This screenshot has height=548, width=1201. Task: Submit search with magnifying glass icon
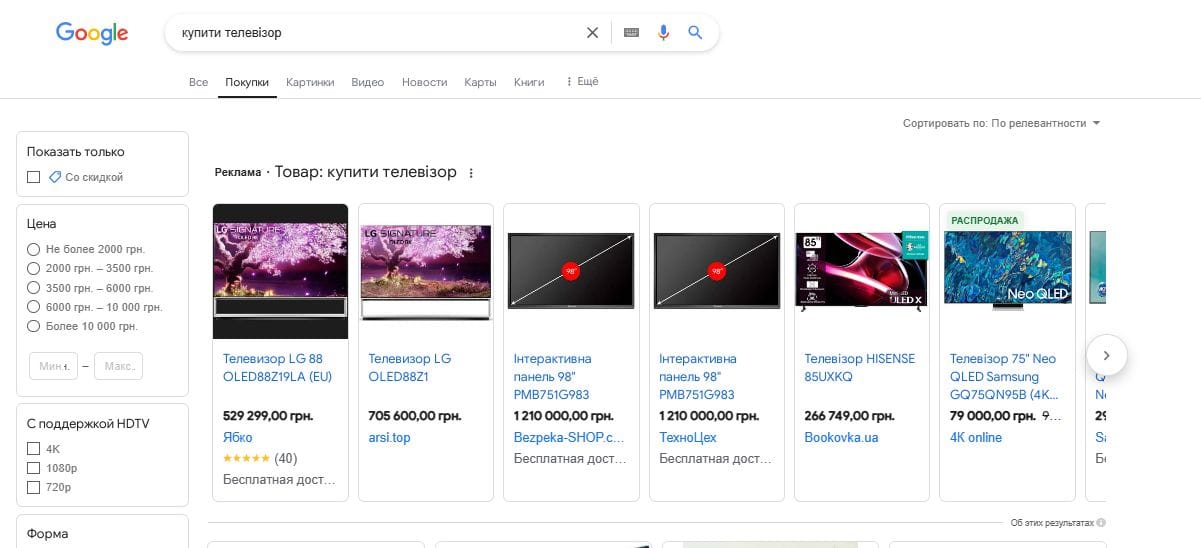click(x=696, y=33)
